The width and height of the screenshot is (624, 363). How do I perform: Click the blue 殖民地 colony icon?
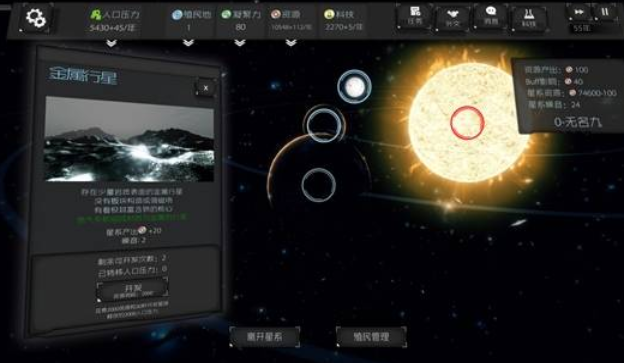[x=177, y=15]
